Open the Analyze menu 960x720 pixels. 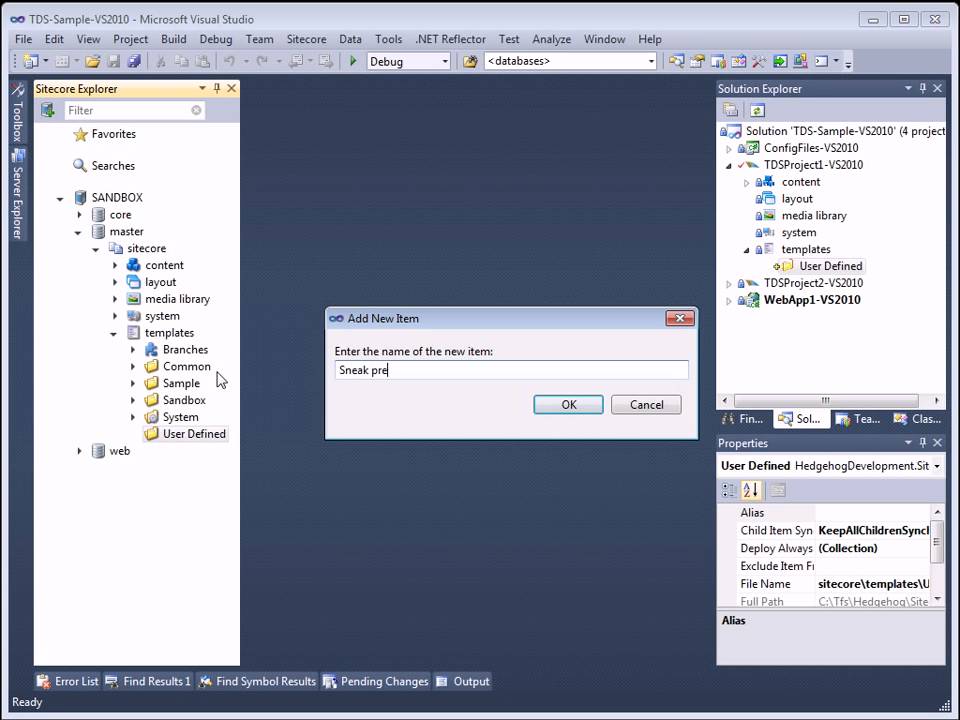pyautogui.click(x=551, y=39)
